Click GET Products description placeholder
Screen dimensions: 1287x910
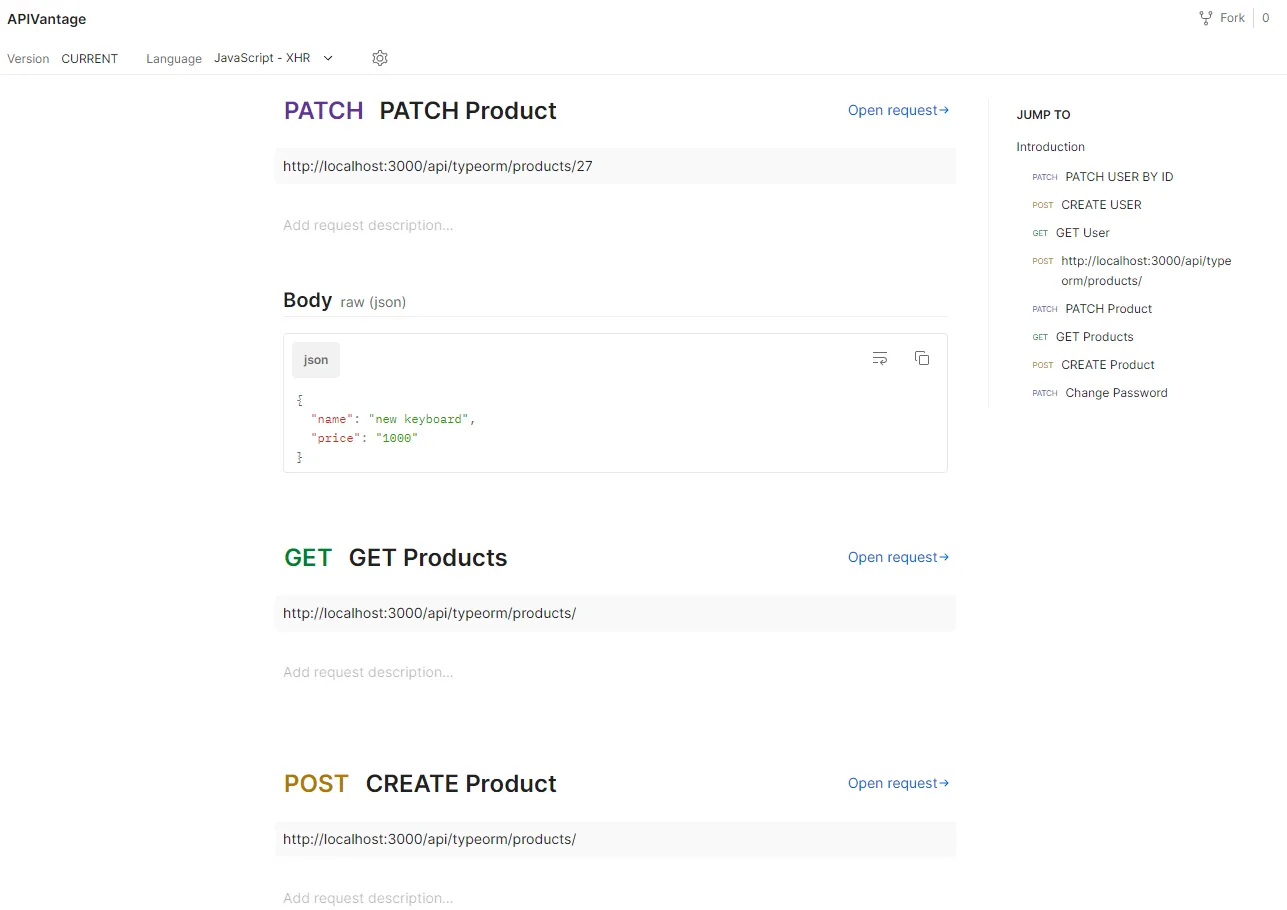pyautogui.click(x=368, y=672)
